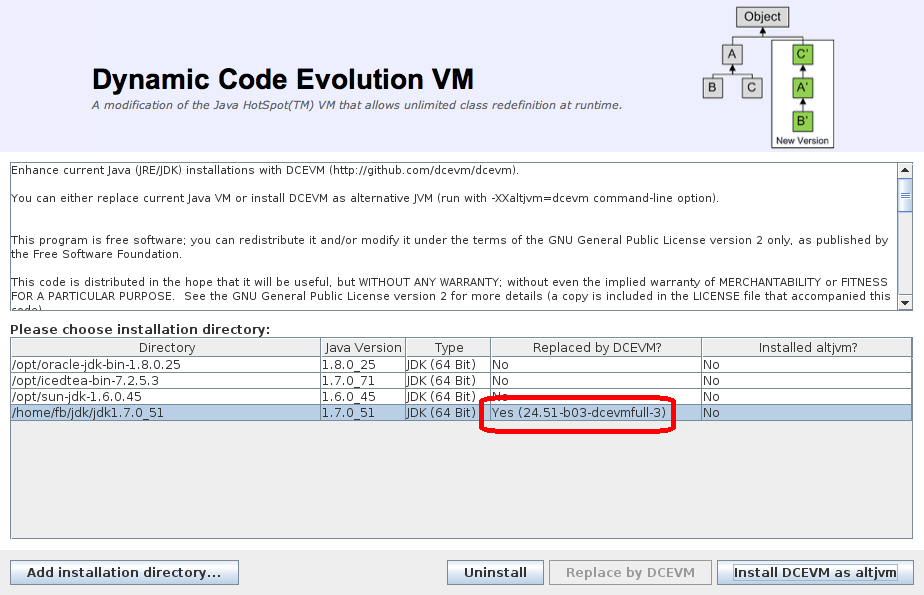The height and width of the screenshot is (595, 924).
Task: Click the Type cell for jdk1.7.0_51 row
Action: [448, 412]
